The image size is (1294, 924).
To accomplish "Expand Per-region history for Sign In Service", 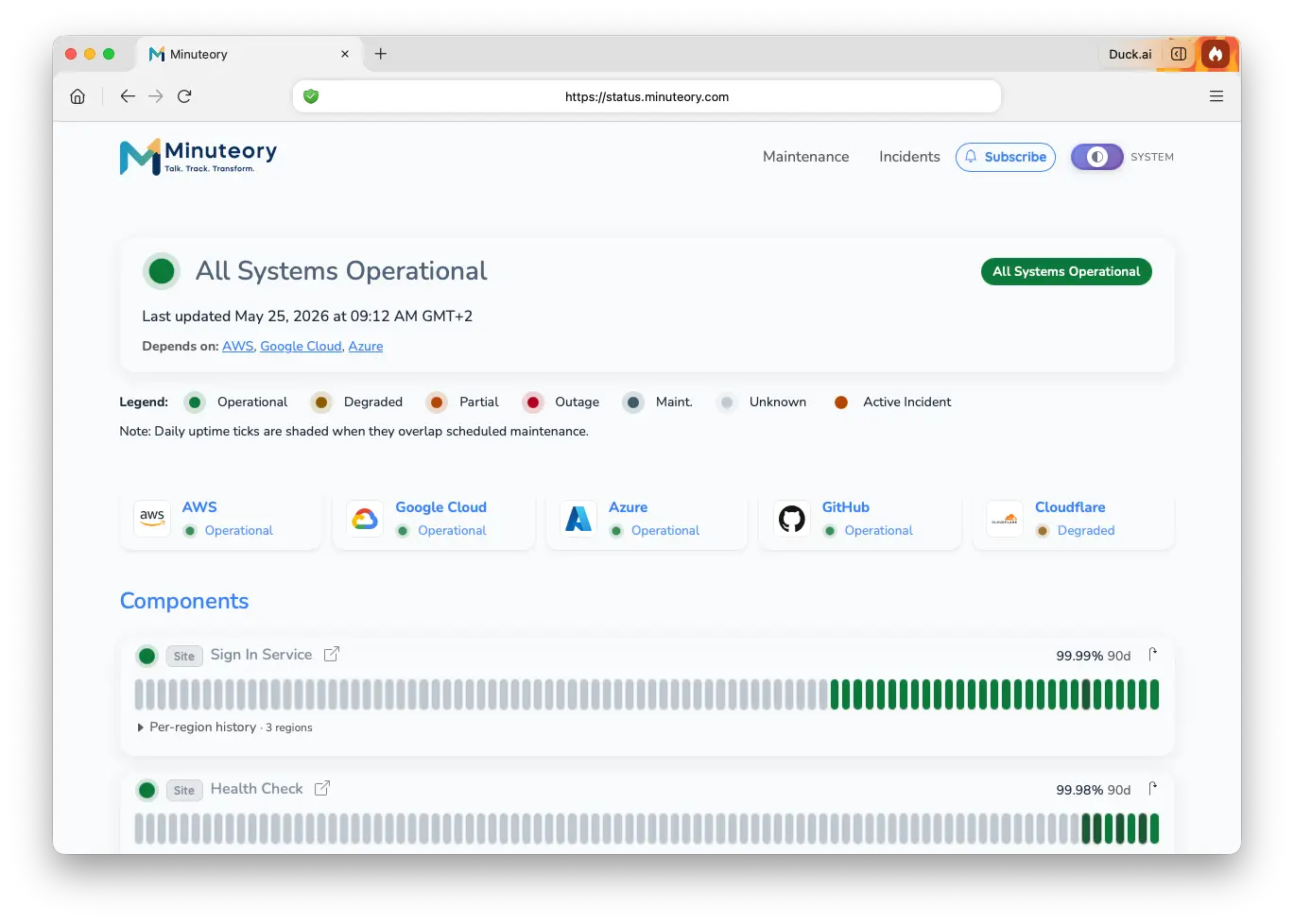I will coord(225,727).
